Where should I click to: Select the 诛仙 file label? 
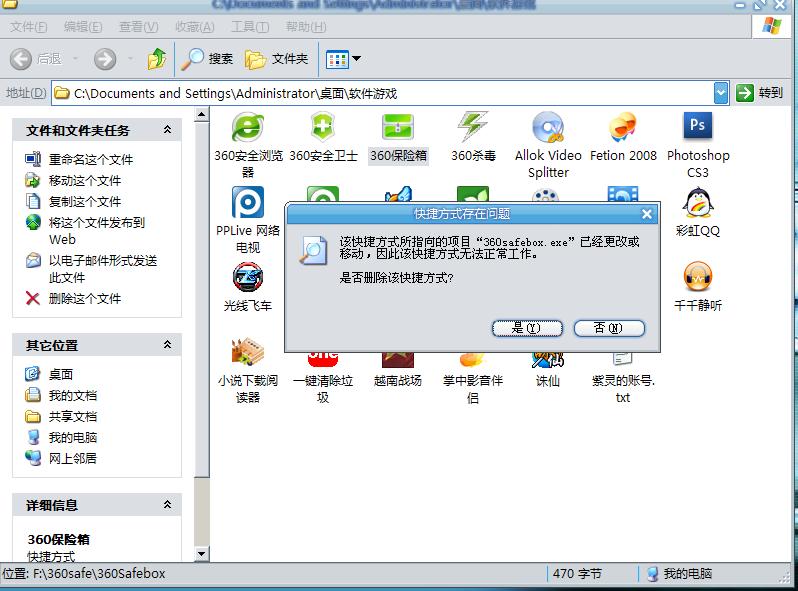548,381
